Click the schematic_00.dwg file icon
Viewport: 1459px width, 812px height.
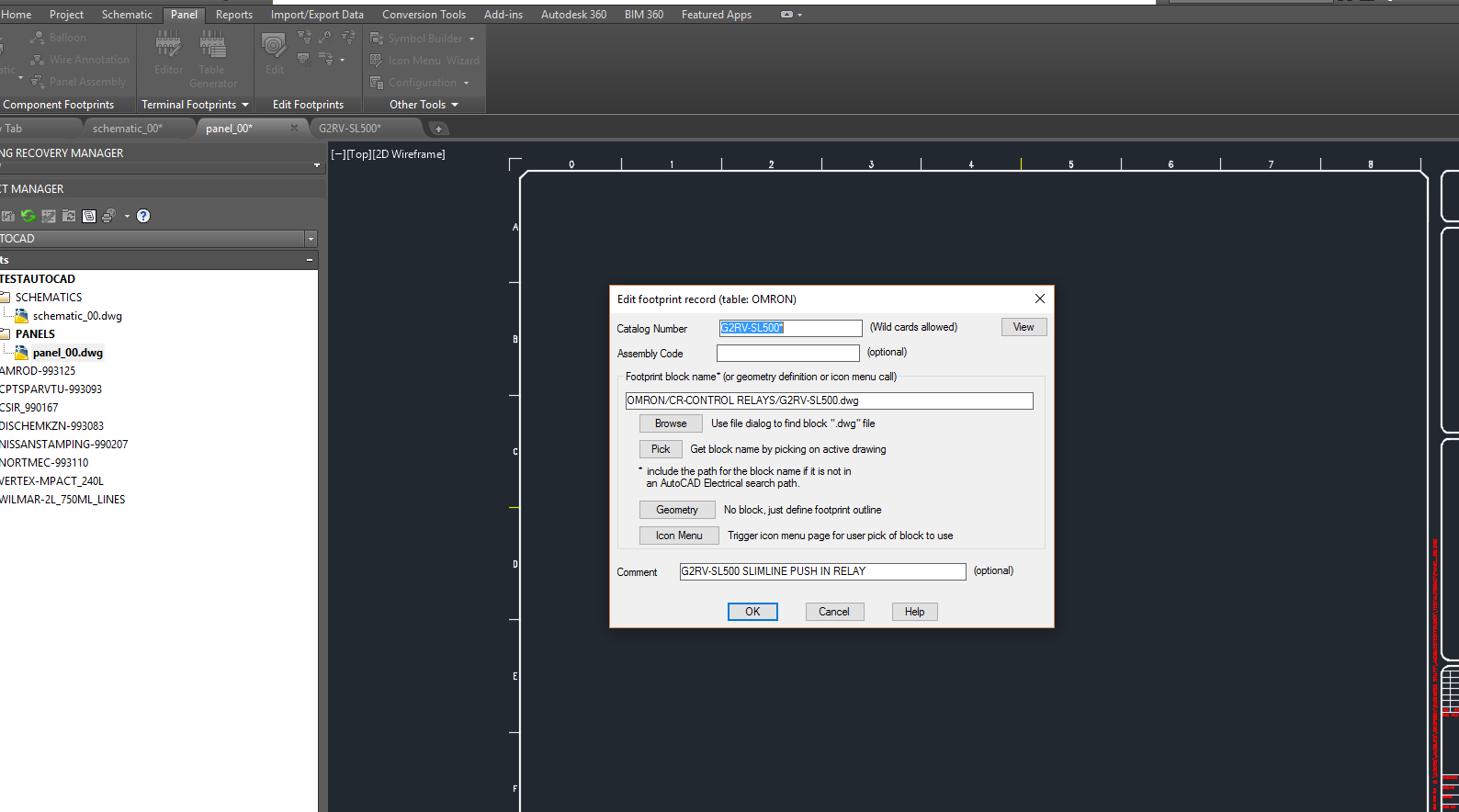click(x=21, y=315)
